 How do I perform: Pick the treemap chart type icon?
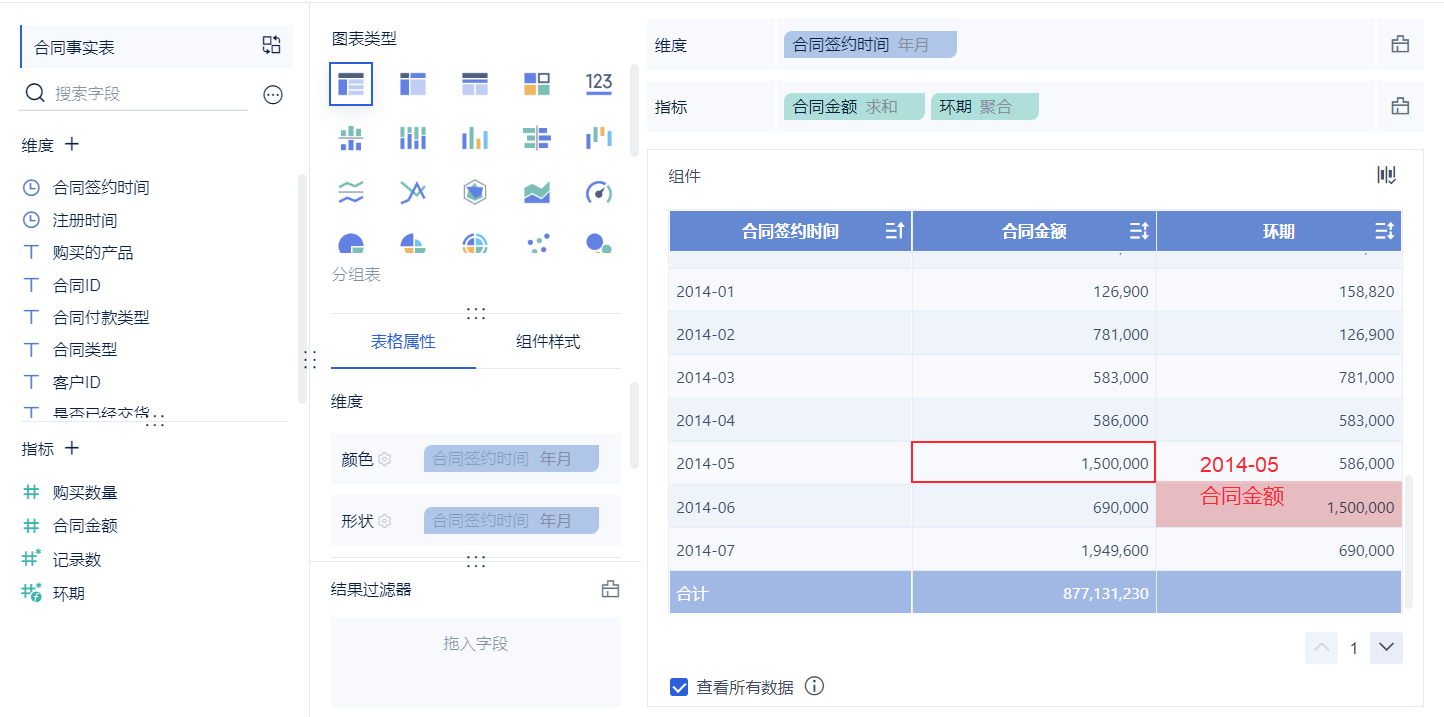pos(537,84)
